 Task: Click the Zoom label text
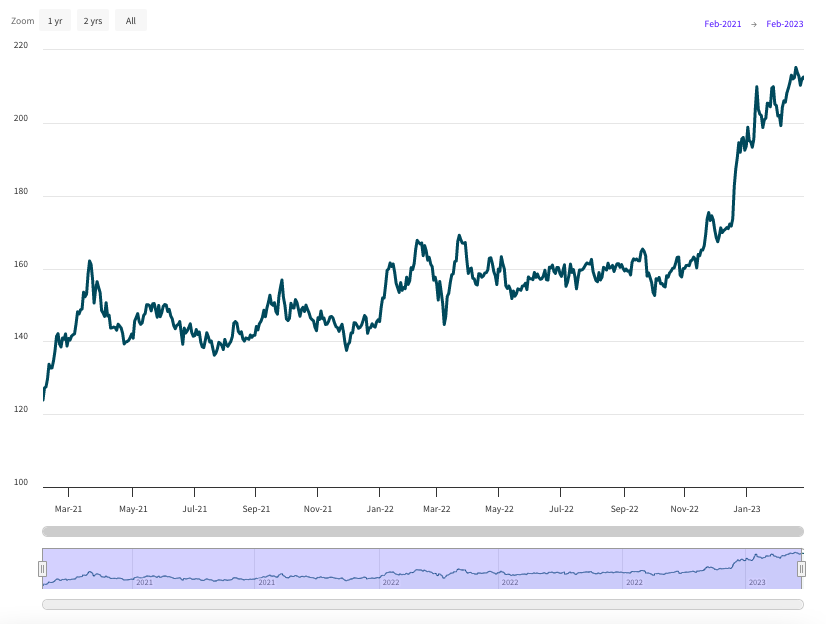pos(22,21)
